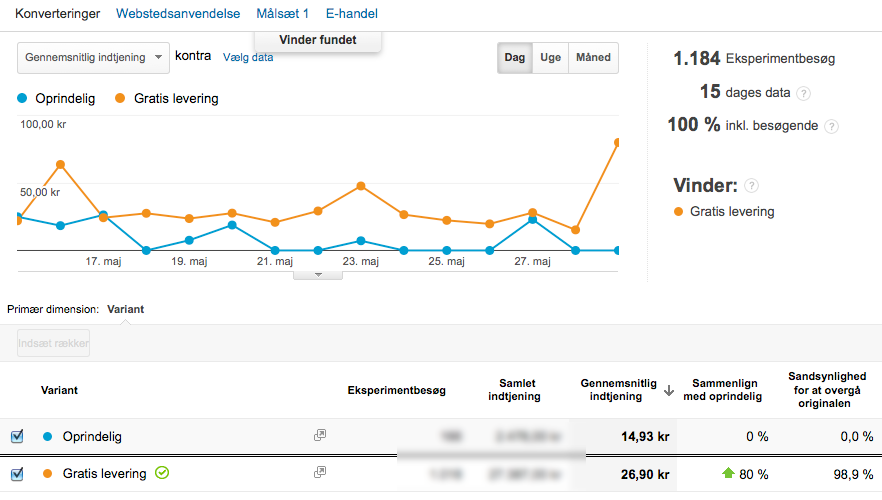Click the Eksperimentbesøg column header
The image size is (882, 500).
[397, 390]
